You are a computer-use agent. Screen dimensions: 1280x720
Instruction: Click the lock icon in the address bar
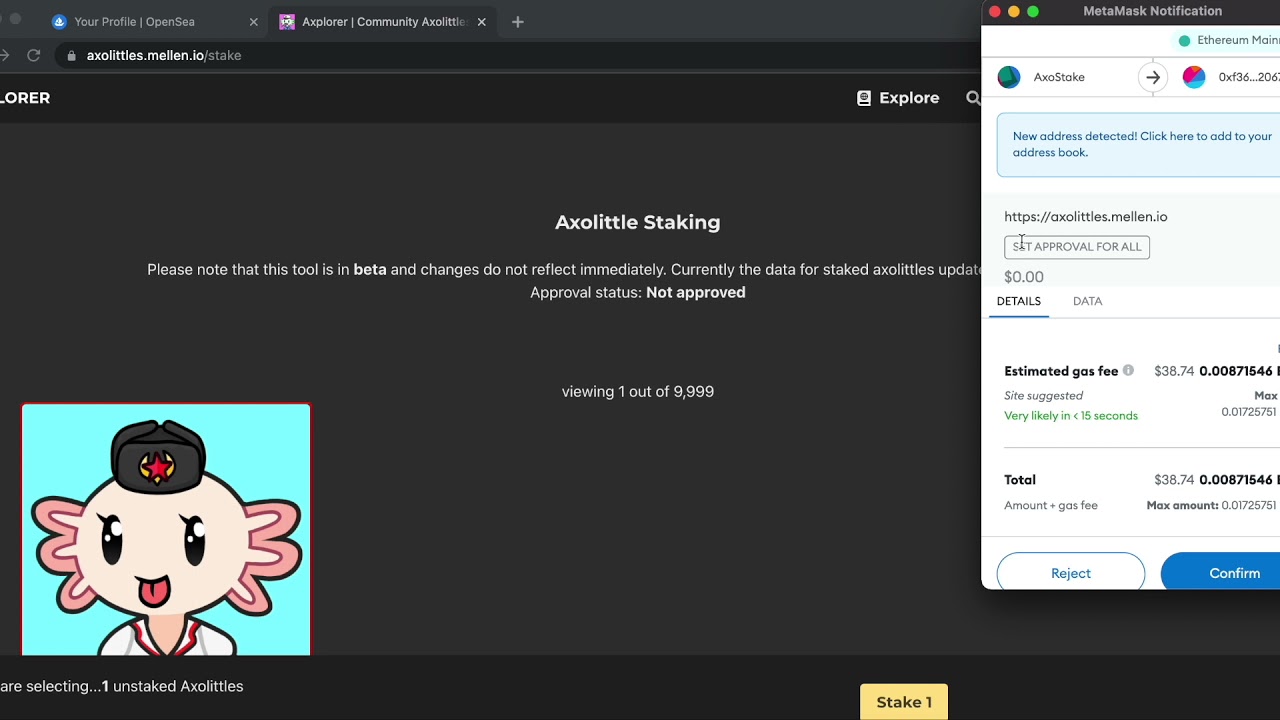click(70, 56)
